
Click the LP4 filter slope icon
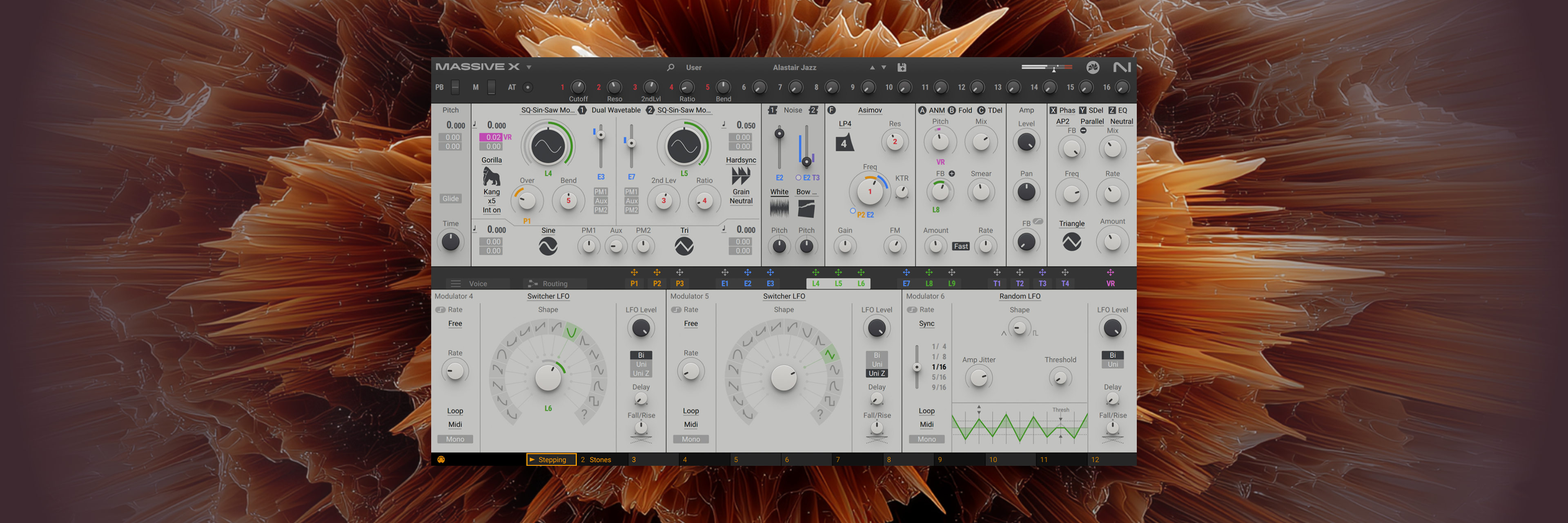[844, 143]
